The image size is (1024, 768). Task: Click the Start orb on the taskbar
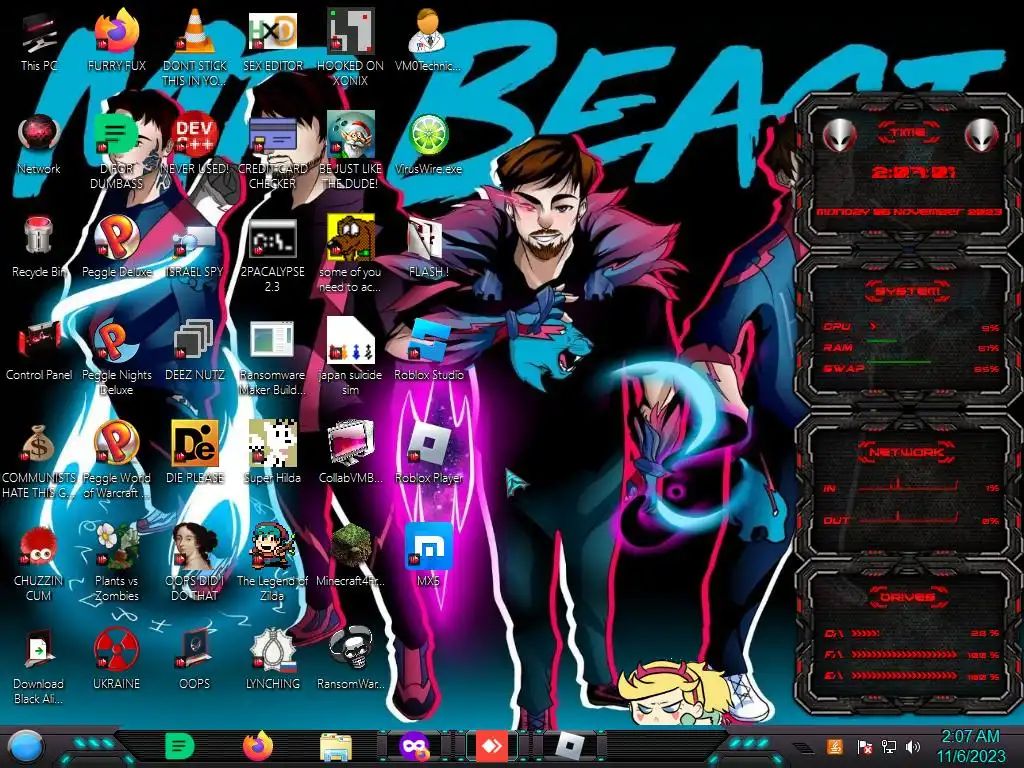pos(26,747)
